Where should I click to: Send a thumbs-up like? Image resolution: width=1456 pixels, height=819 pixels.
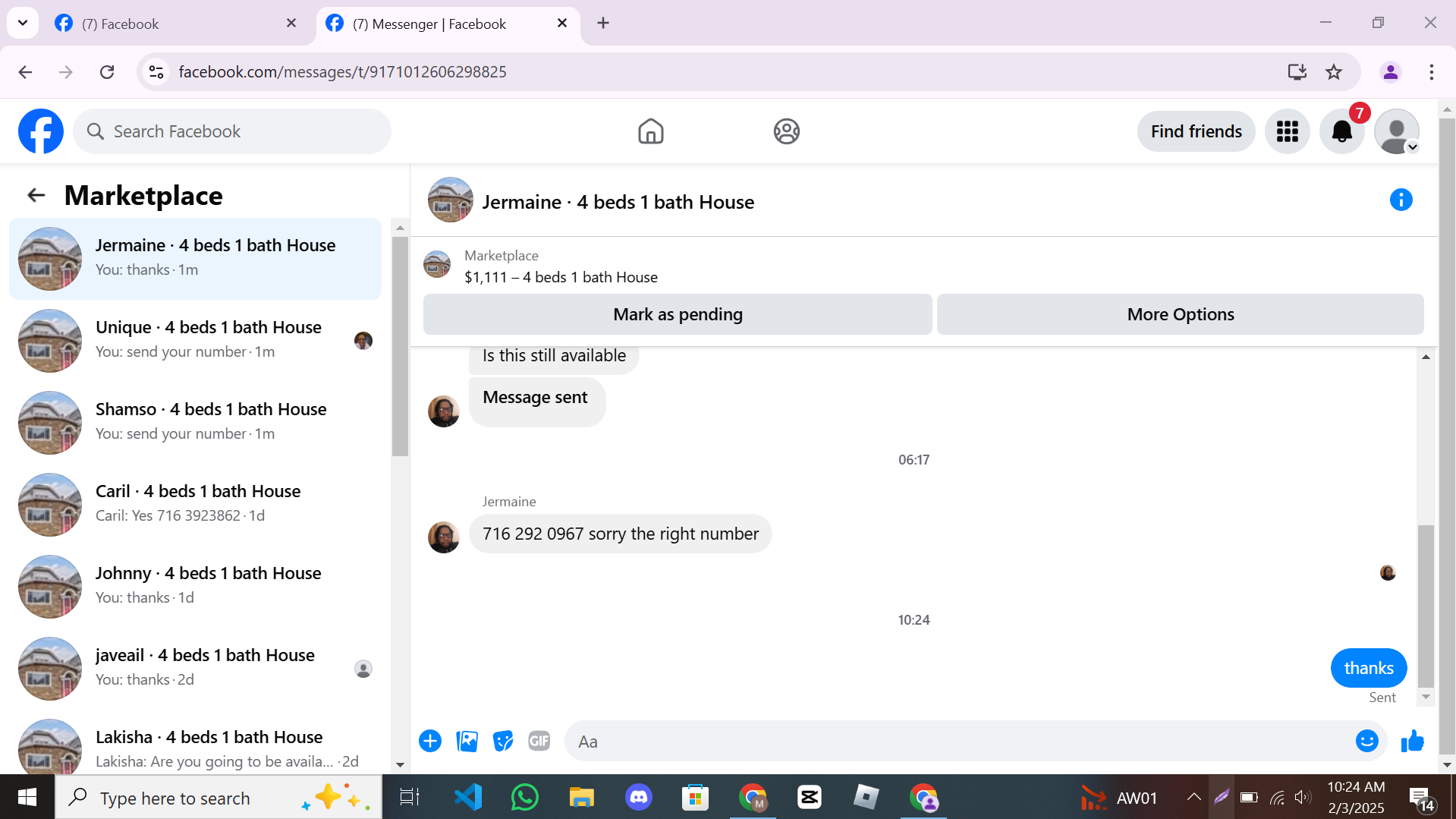[x=1412, y=741]
